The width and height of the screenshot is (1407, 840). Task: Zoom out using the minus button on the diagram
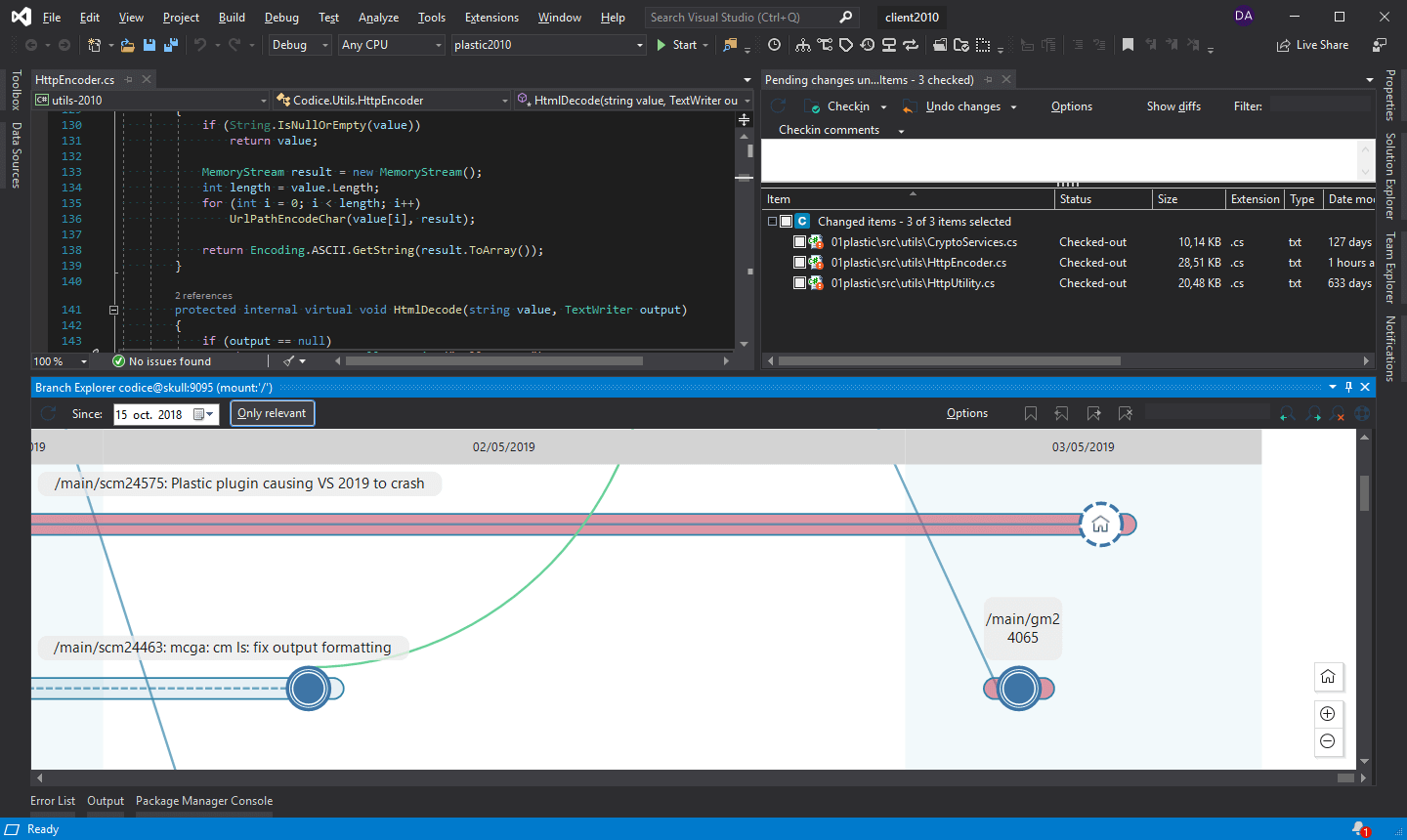[x=1328, y=741]
